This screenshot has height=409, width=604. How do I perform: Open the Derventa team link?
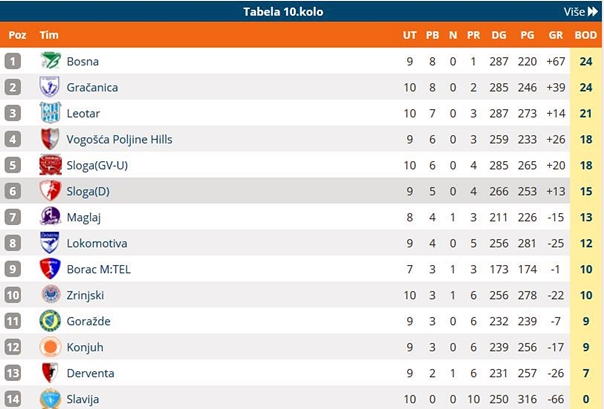pyautogui.click(x=90, y=373)
